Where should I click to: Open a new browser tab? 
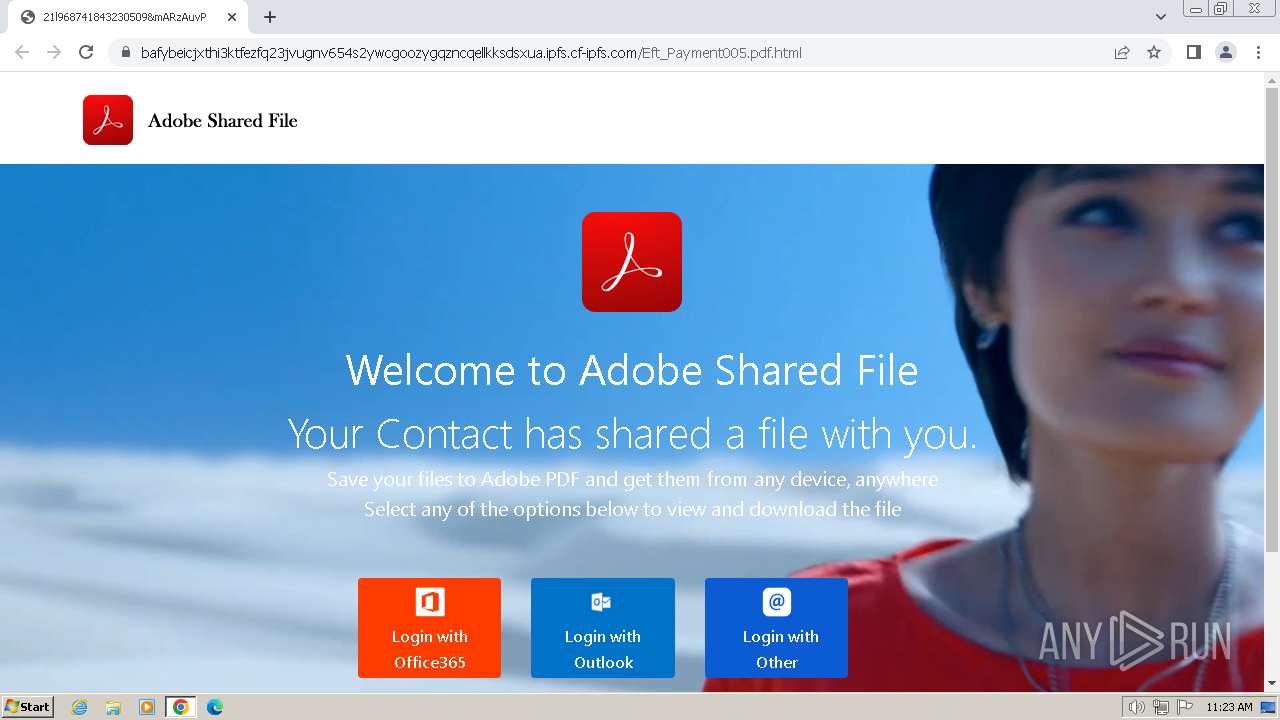coord(270,17)
